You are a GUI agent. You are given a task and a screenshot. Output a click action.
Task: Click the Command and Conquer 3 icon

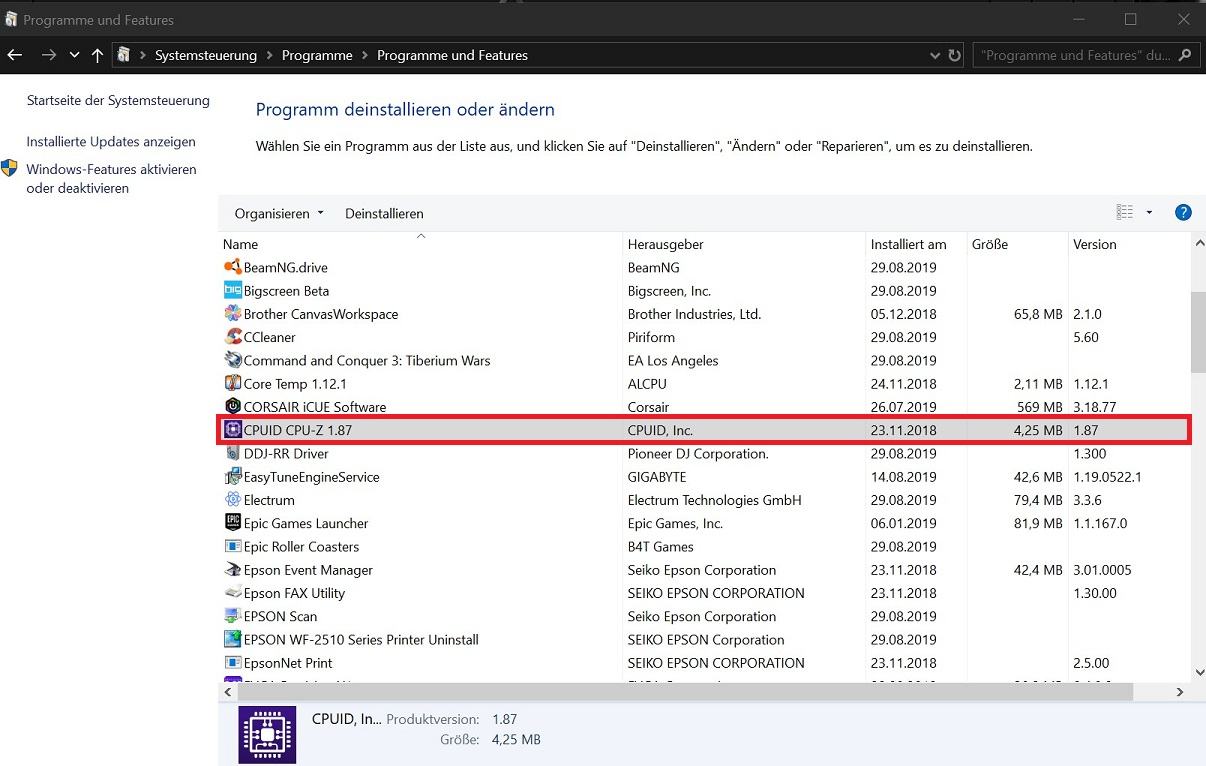(232, 360)
